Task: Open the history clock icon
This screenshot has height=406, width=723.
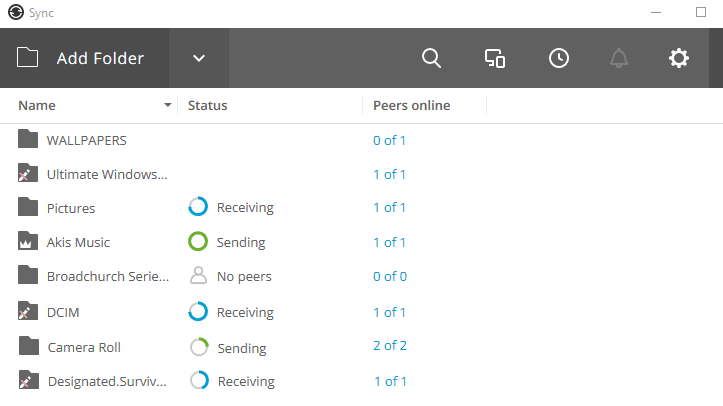Action: (559, 59)
